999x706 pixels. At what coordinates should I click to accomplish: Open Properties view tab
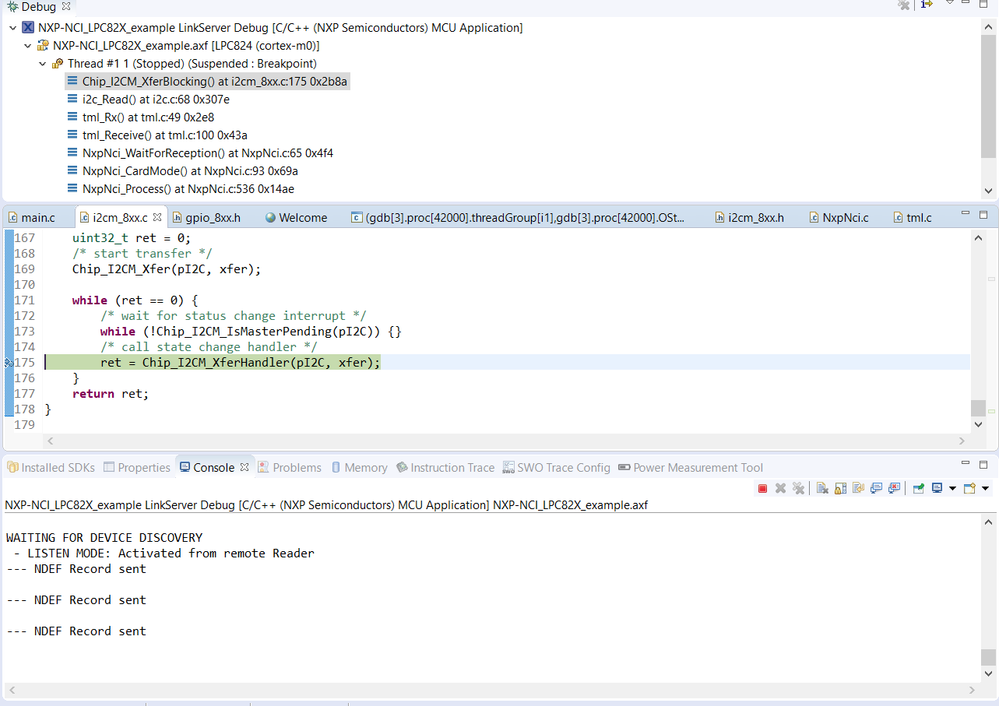[137, 468]
